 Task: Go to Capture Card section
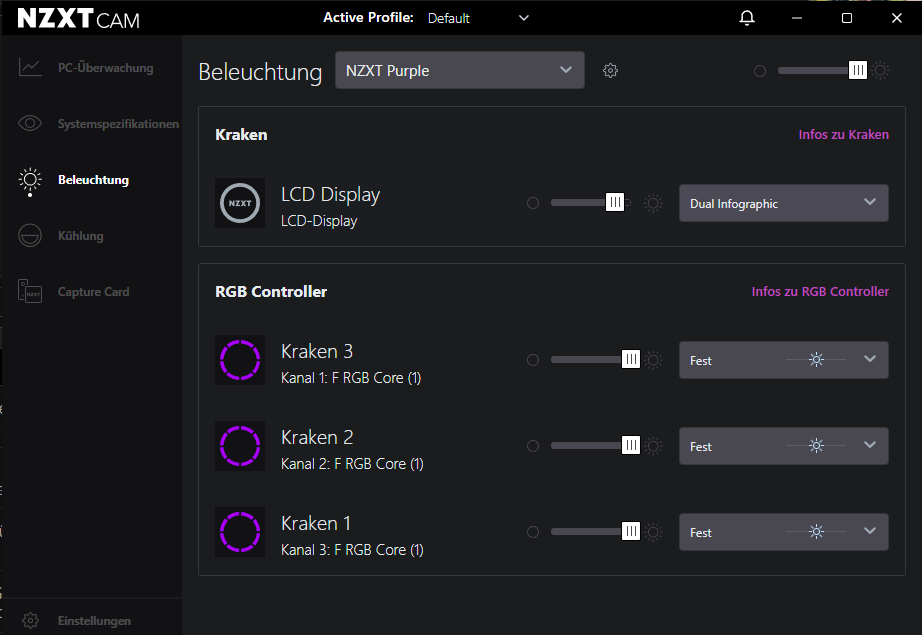[92, 292]
